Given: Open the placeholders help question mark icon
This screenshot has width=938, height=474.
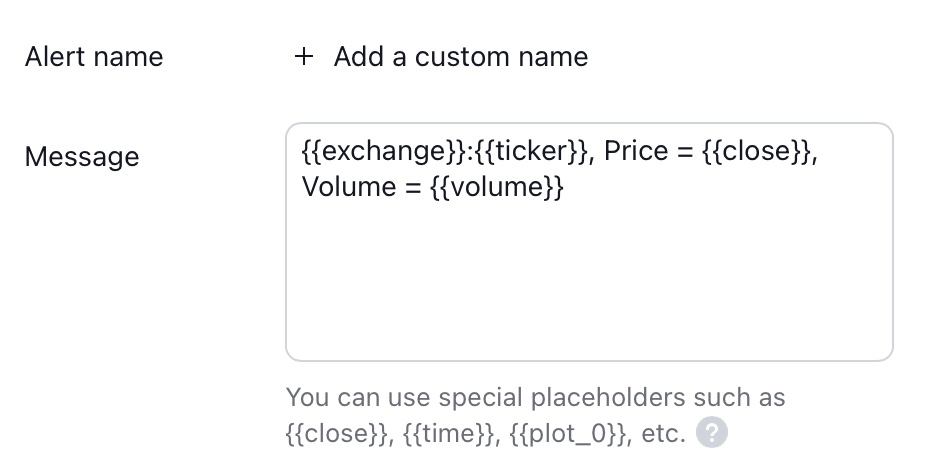Looking at the screenshot, I should pyautogui.click(x=712, y=434).
